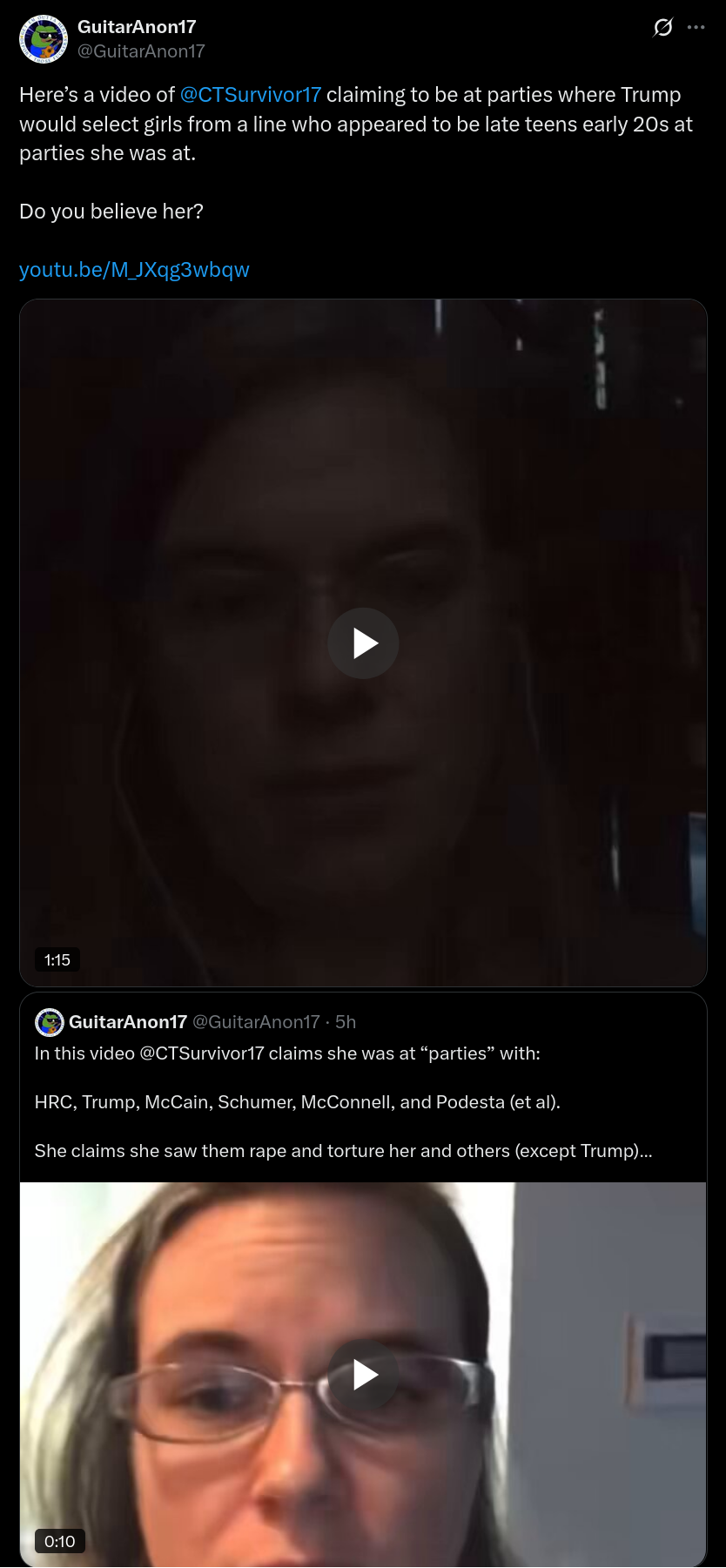Open the quoted post text about HRC, Trump, McCain

(297, 1102)
